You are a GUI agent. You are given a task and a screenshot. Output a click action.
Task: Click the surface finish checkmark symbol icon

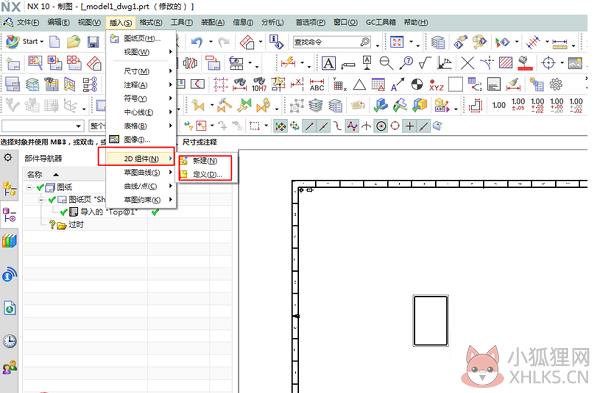pos(424,63)
